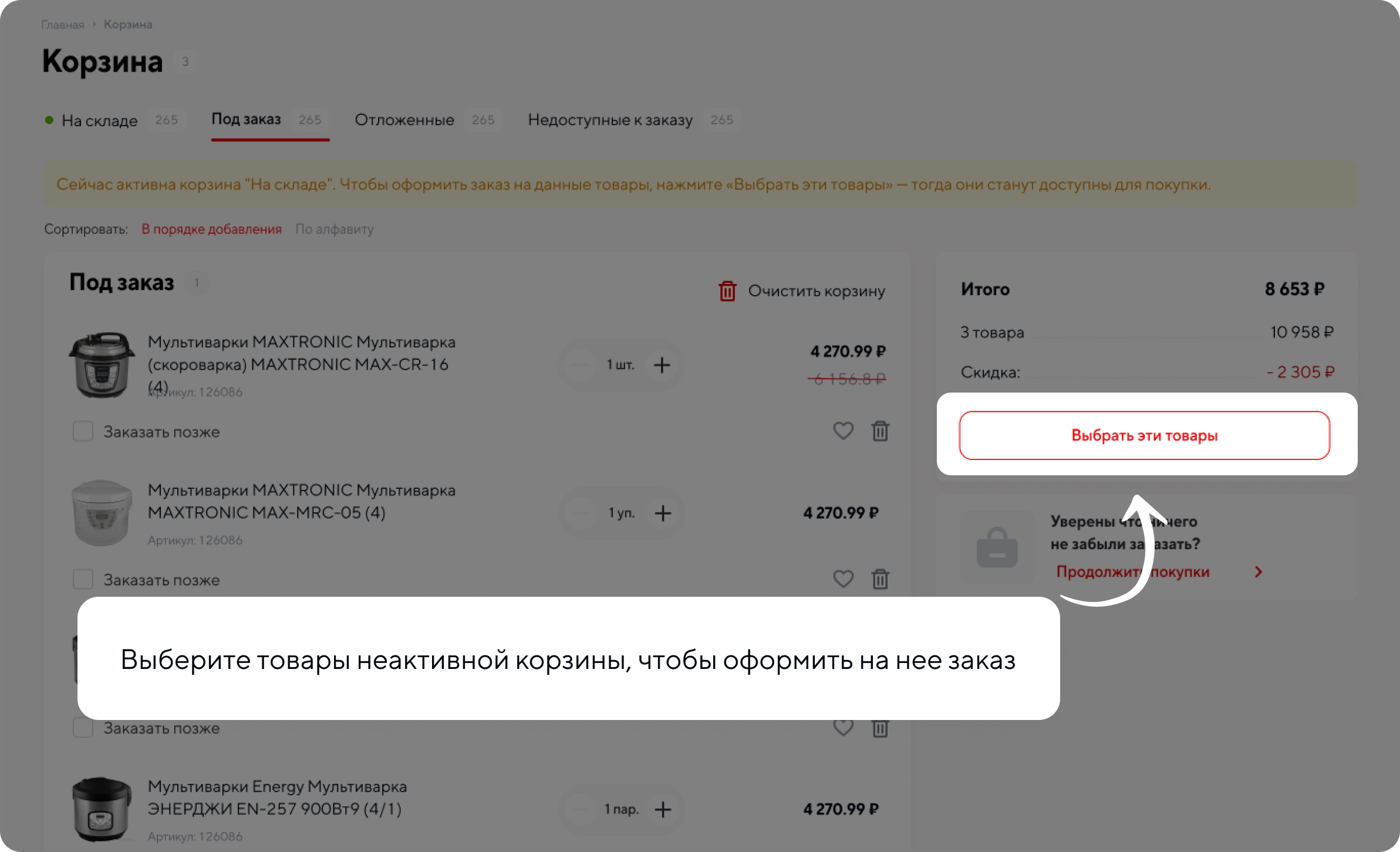Open the chevron arrow beside Продолжить покупки
This screenshot has height=852, width=1400.
[x=1258, y=572]
